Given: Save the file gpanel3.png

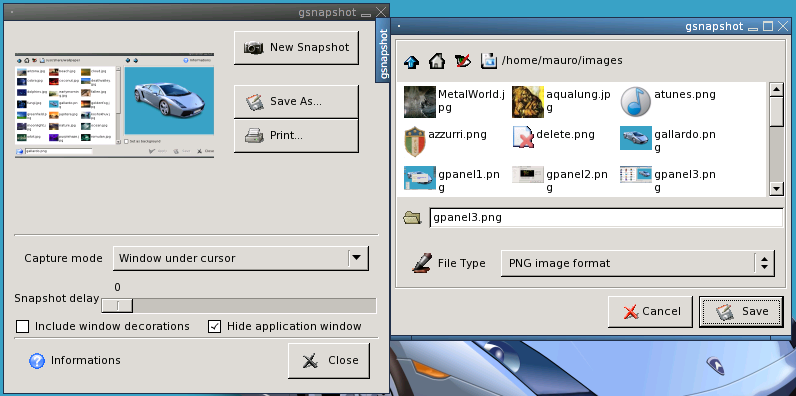Looking at the screenshot, I should pos(741,312).
